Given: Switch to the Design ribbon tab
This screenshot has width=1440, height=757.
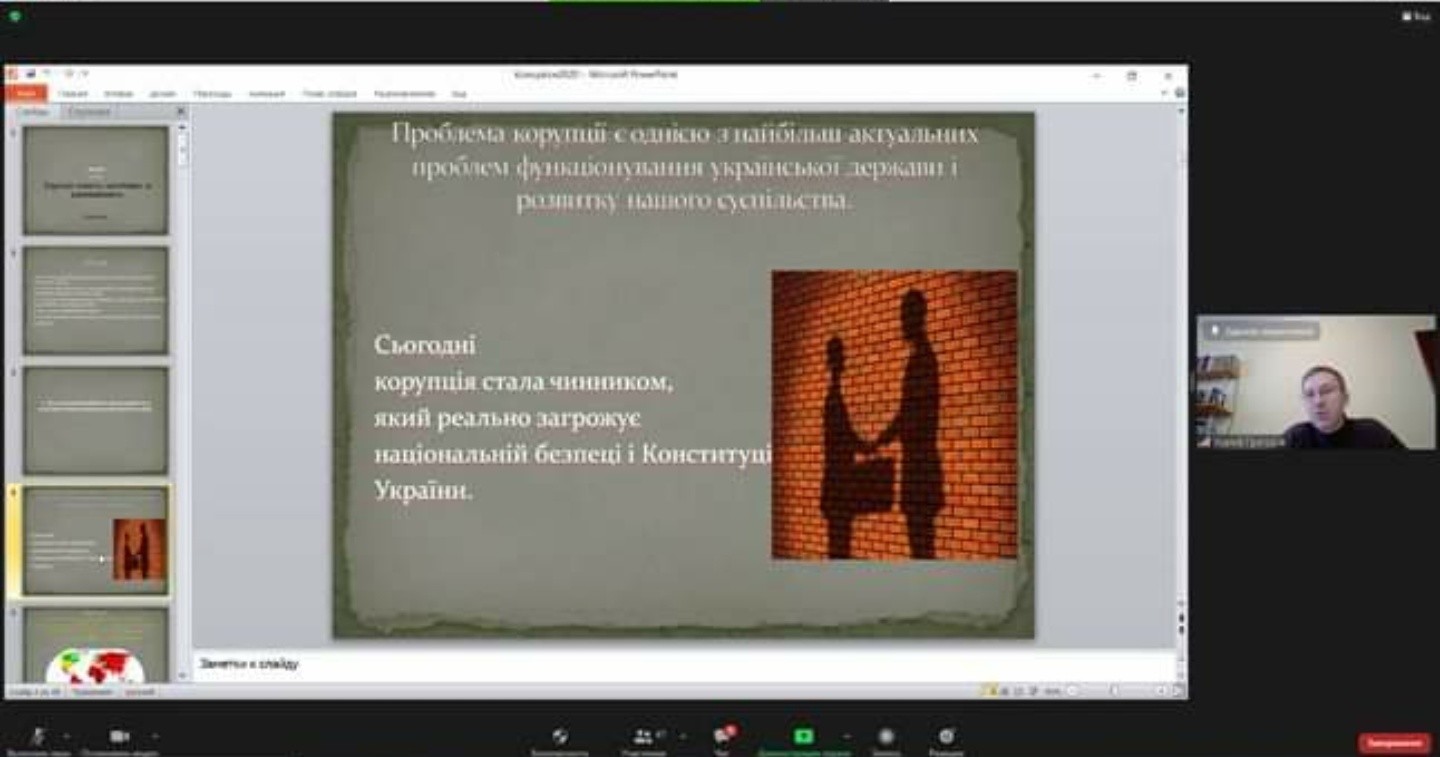Looking at the screenshot, I should pos(162,94).
